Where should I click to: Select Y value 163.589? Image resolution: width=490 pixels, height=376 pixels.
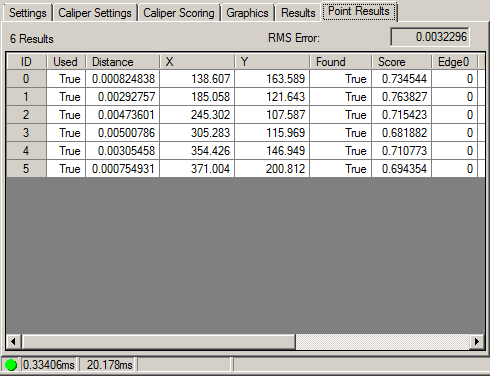point(272,79)
